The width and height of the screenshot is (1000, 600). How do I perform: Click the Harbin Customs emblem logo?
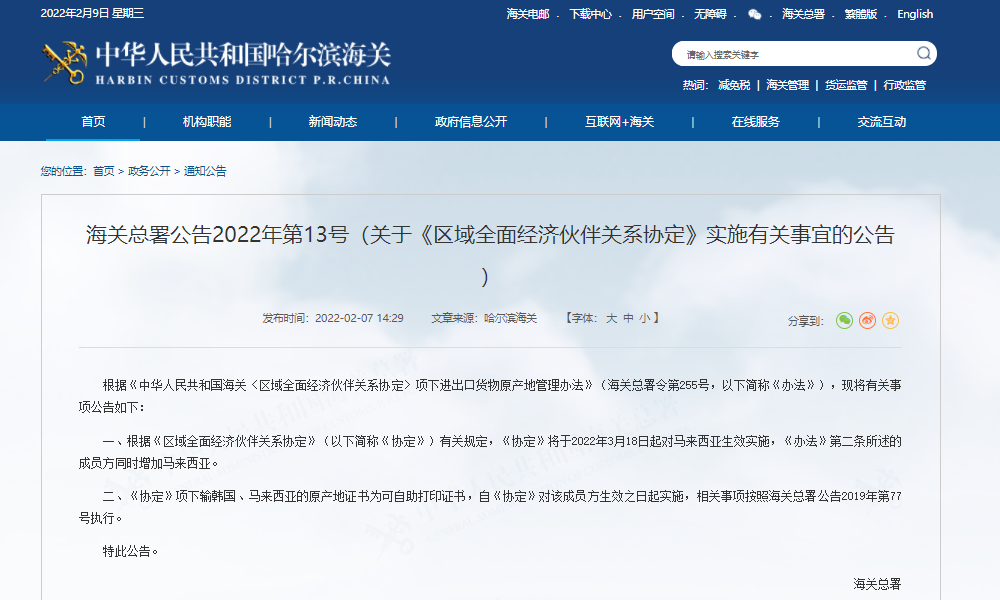[x=62, y=62]
